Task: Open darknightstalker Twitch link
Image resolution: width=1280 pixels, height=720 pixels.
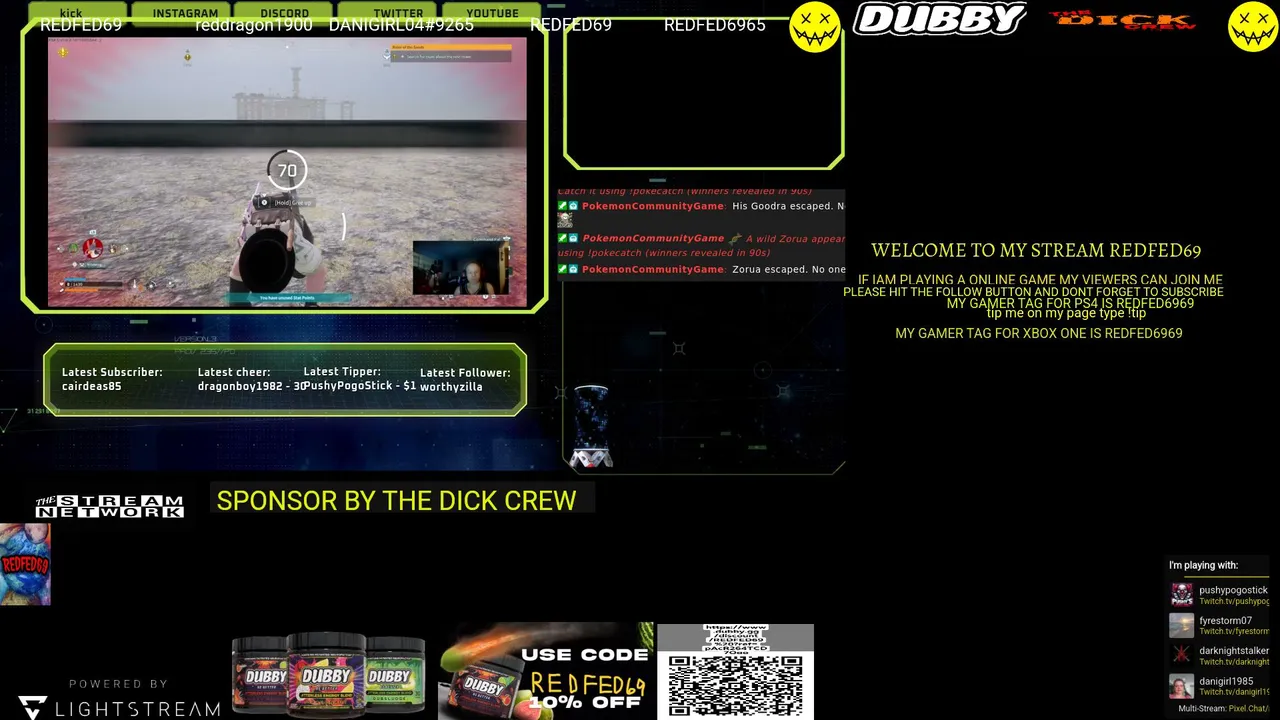Action: point(1234,662)
